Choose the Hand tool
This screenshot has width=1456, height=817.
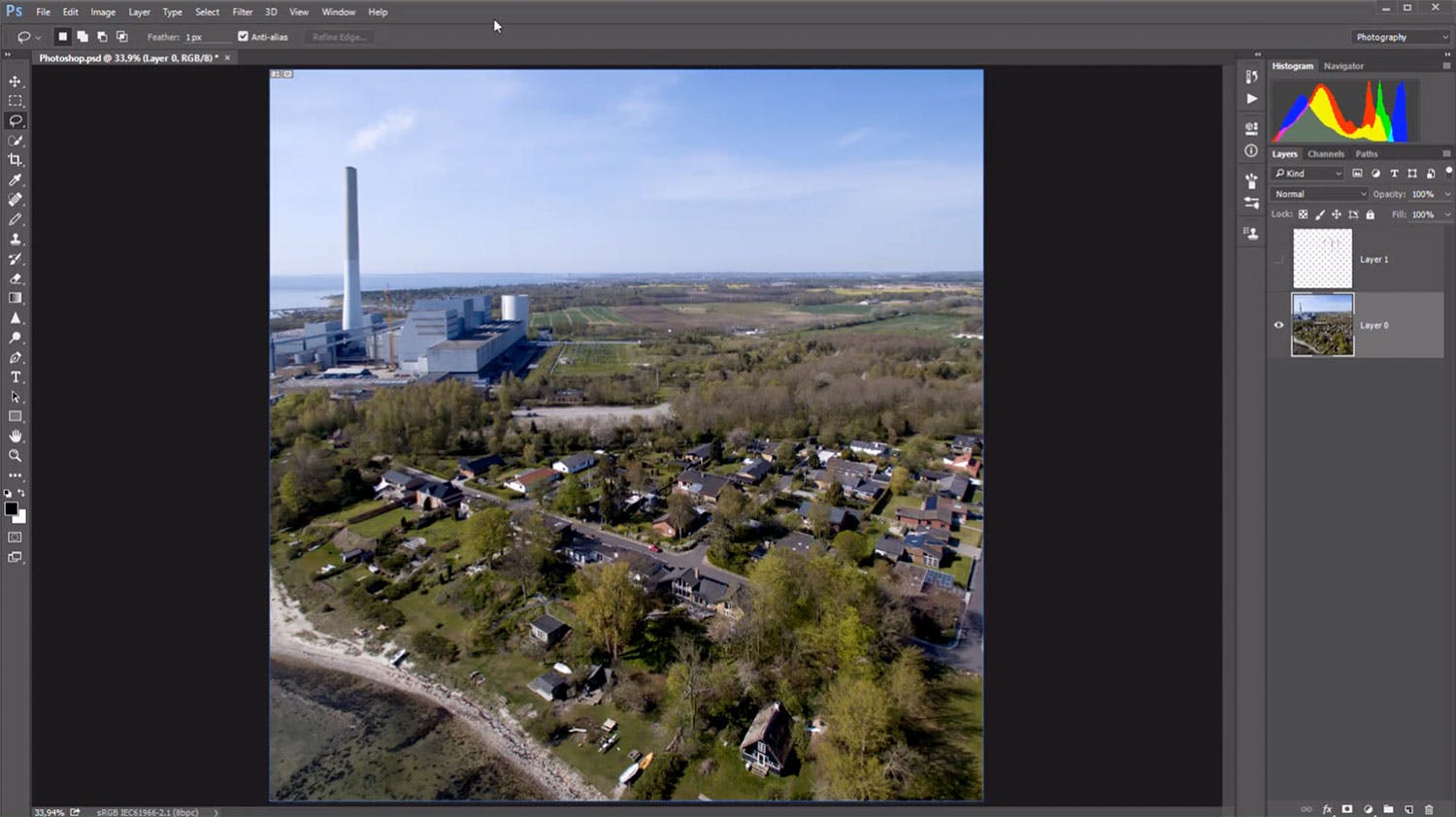pyautogui.click(x=16, y=437)
